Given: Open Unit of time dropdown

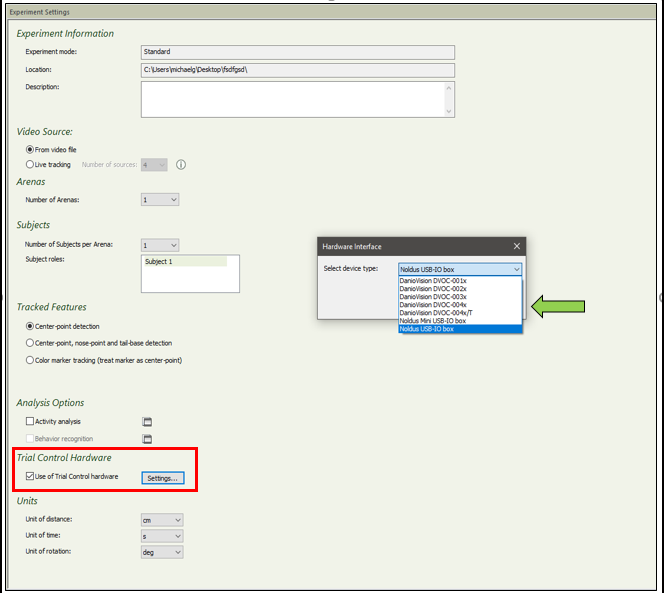Looking at the screenshot, I should pyautogui.click(x=162, y=536).
